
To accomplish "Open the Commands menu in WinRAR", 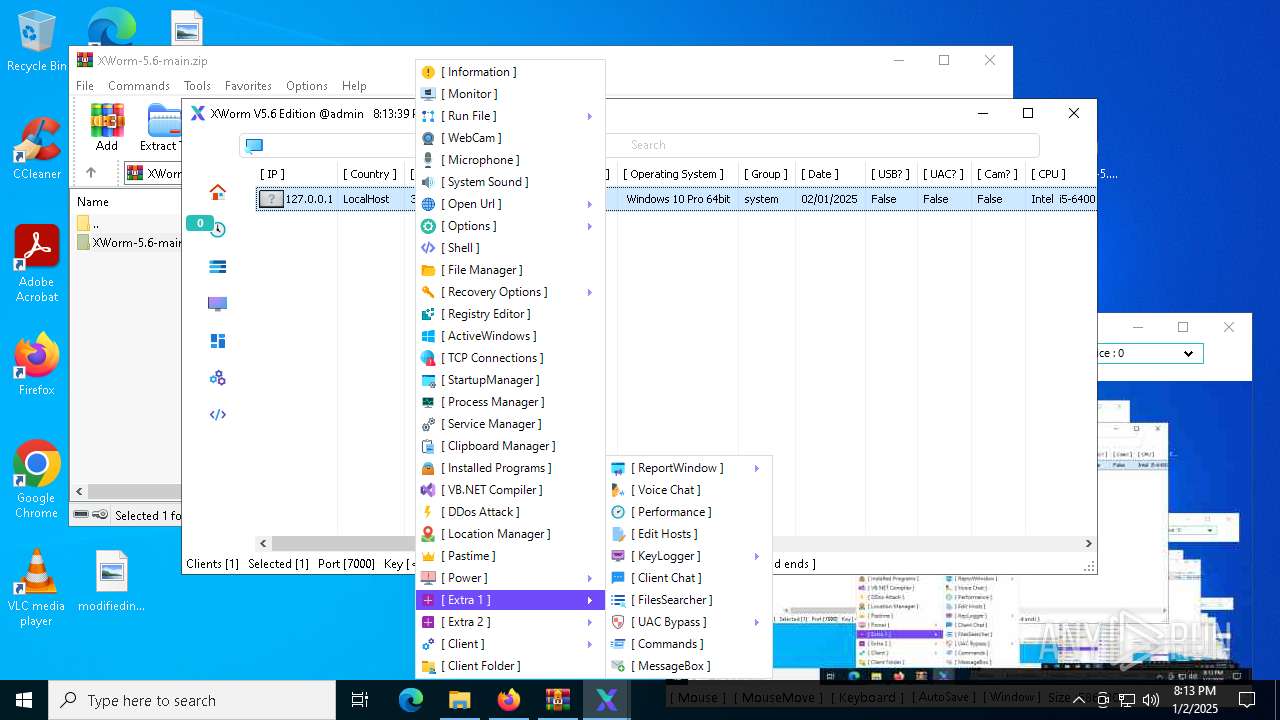I will [139, 86].
